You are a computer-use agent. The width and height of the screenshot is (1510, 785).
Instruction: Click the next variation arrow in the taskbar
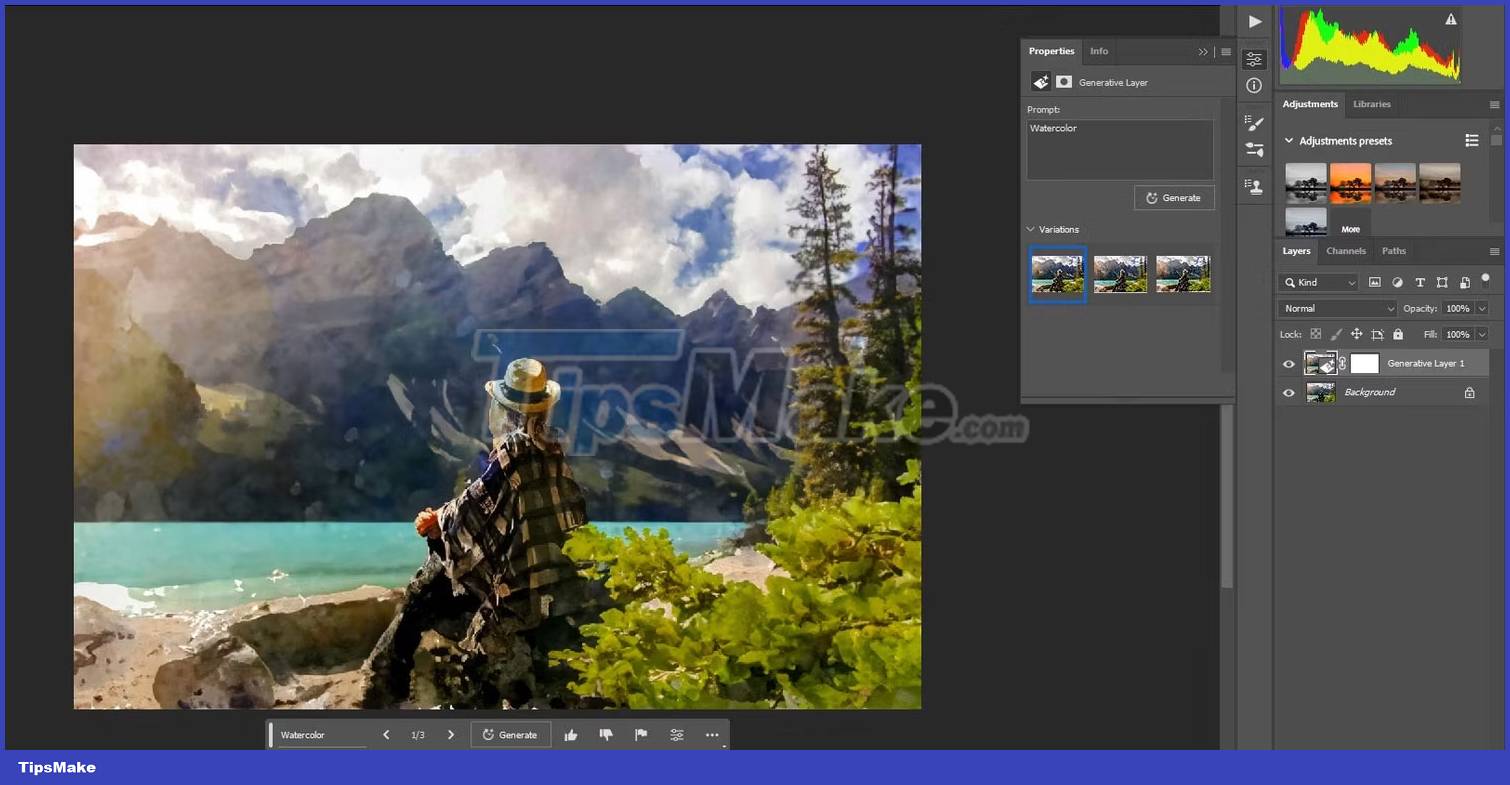point(451,734)
